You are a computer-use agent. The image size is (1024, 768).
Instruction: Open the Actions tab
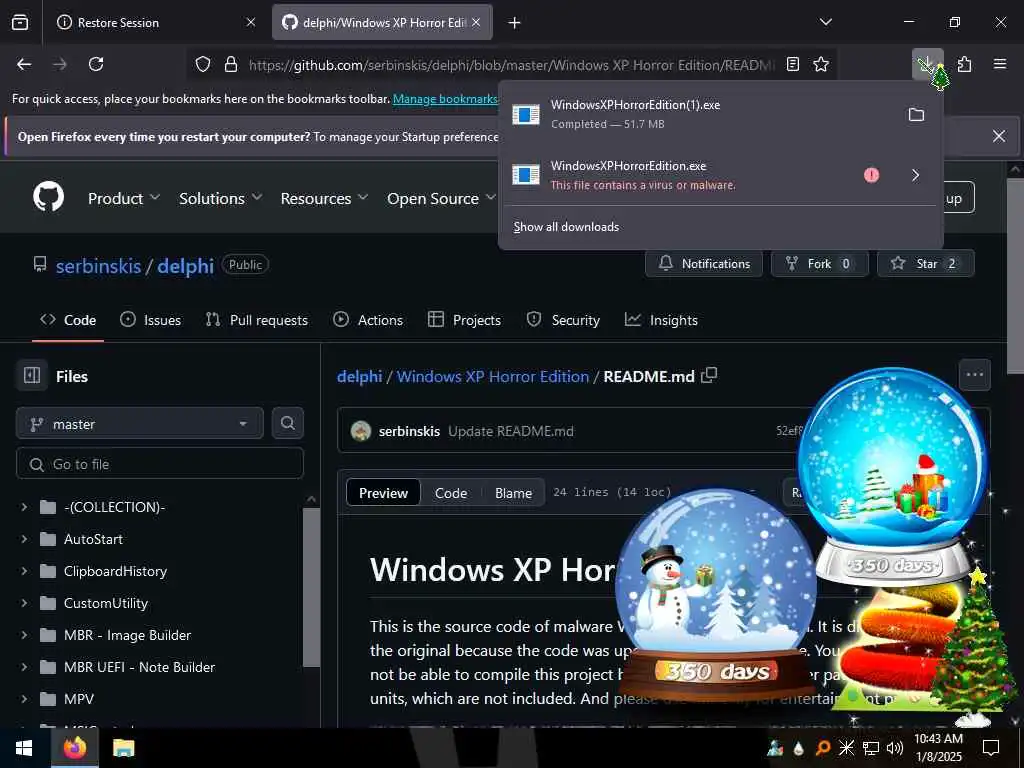pos(368,320)
